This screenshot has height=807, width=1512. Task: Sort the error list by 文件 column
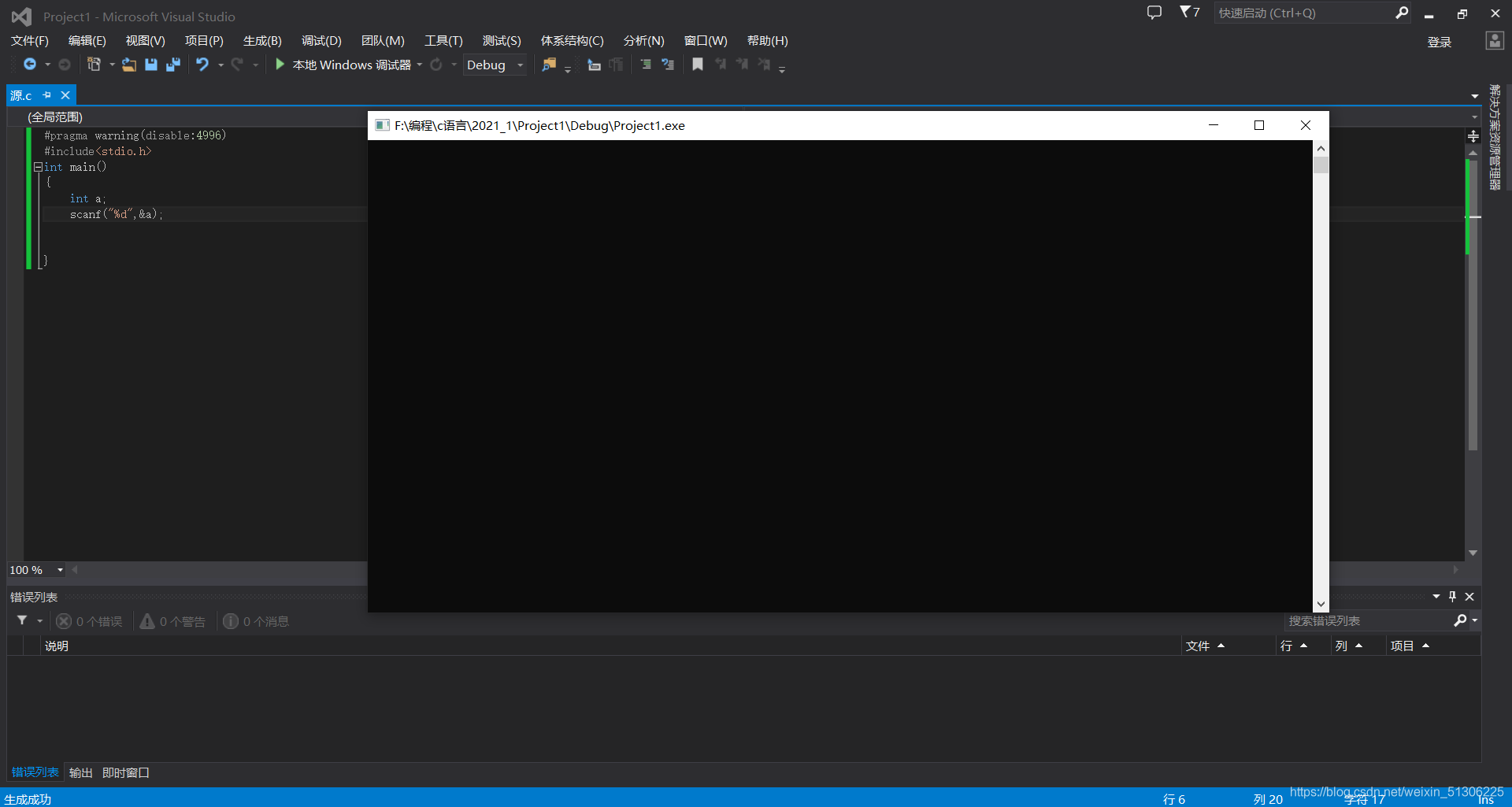tap(1228, 646)
